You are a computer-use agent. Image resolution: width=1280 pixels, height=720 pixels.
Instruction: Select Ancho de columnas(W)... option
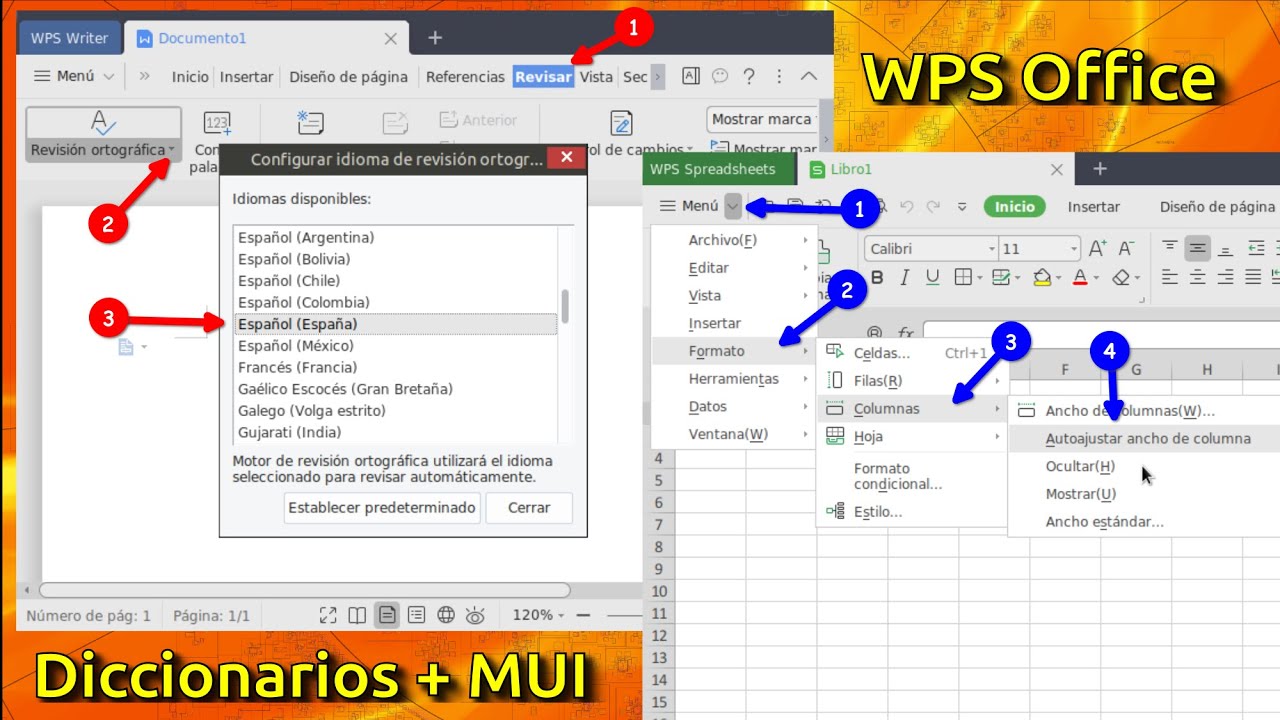[1145, 411]
